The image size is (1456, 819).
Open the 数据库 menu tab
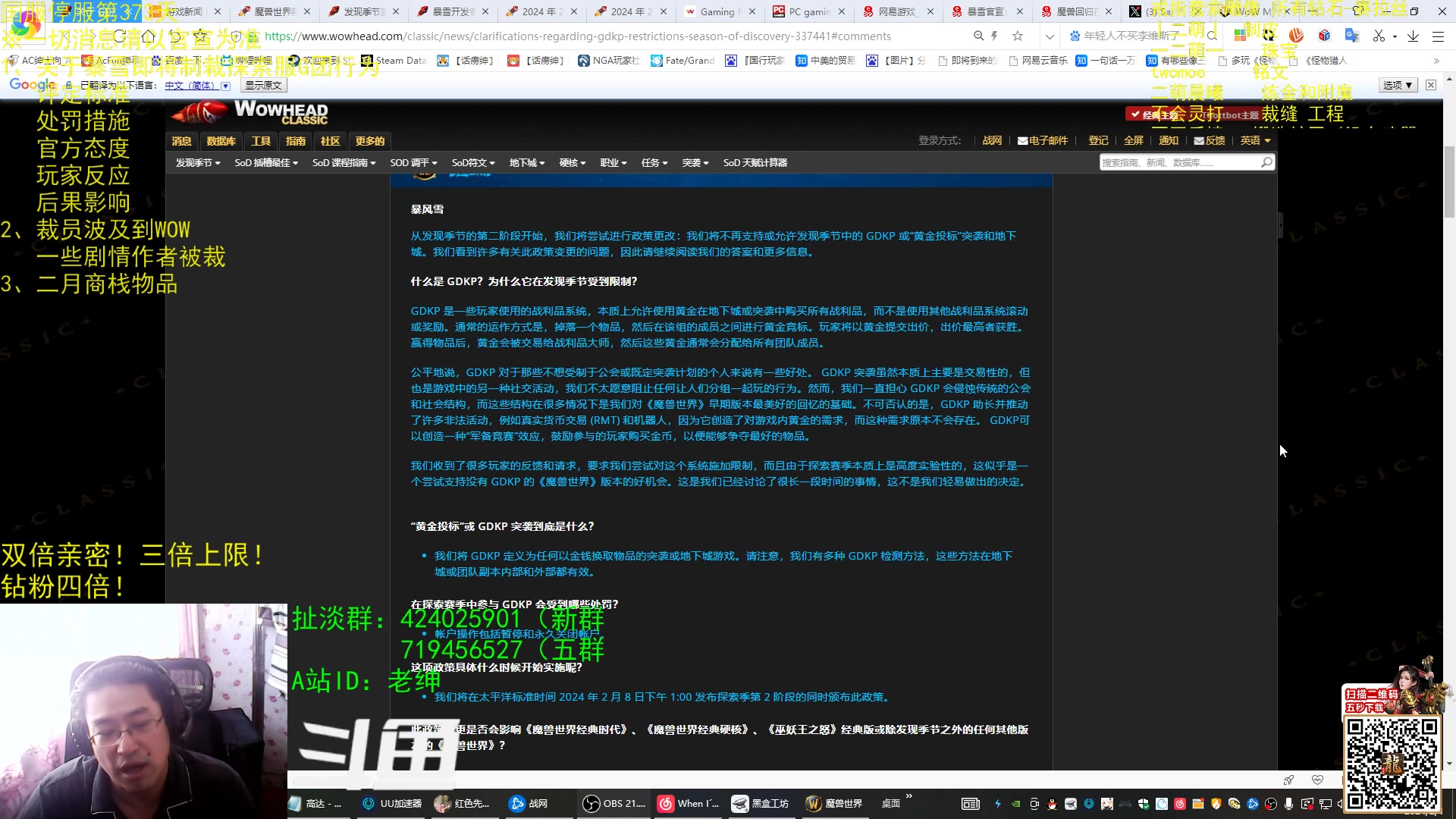click(x=221, y=141)
